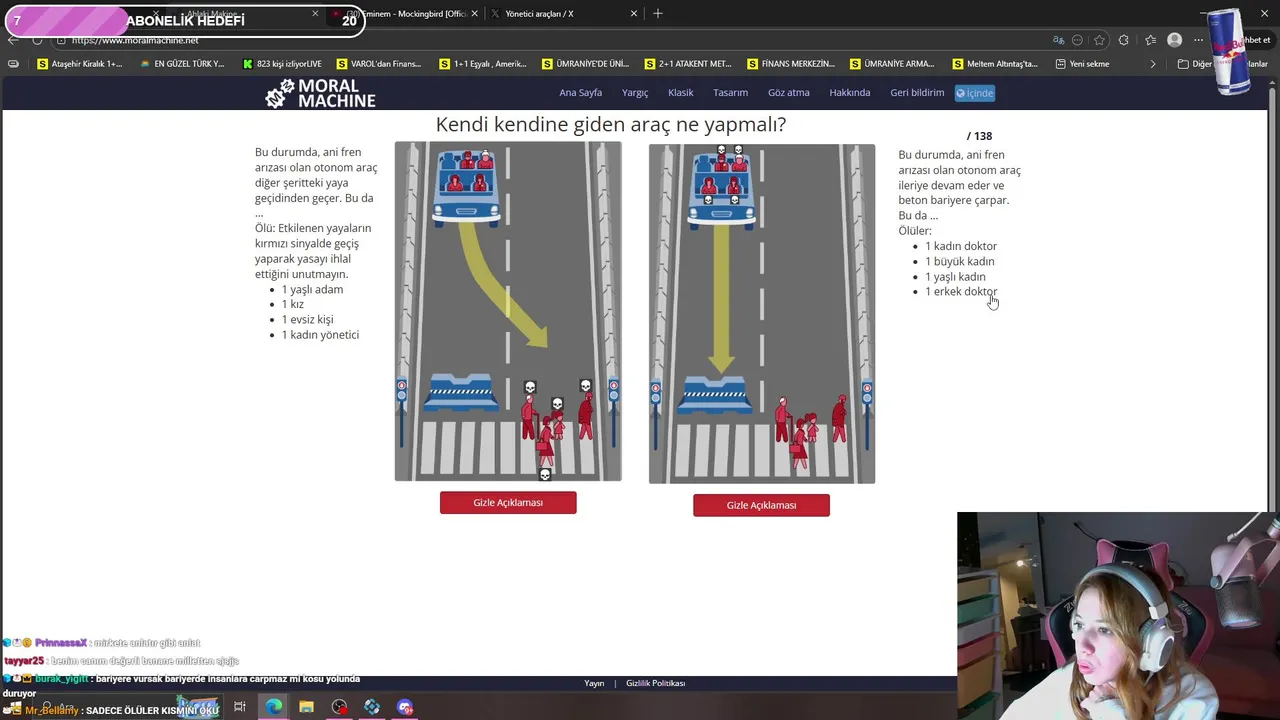Open Geri bildirim menu item
This screenshot has height=720, width=1280.
click(x=917, y=93)
